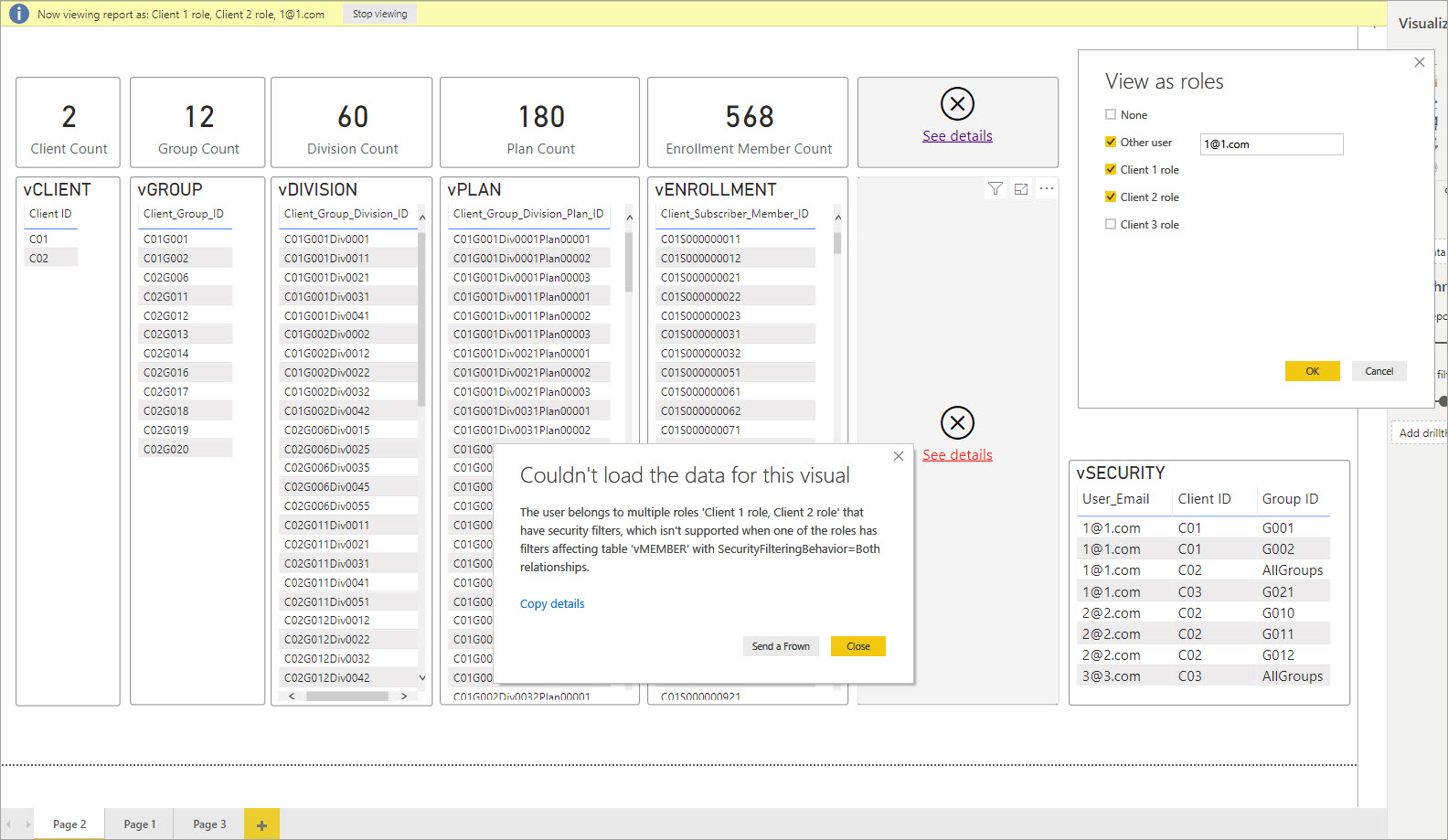Check the None role checkbox

[1111, 114]
